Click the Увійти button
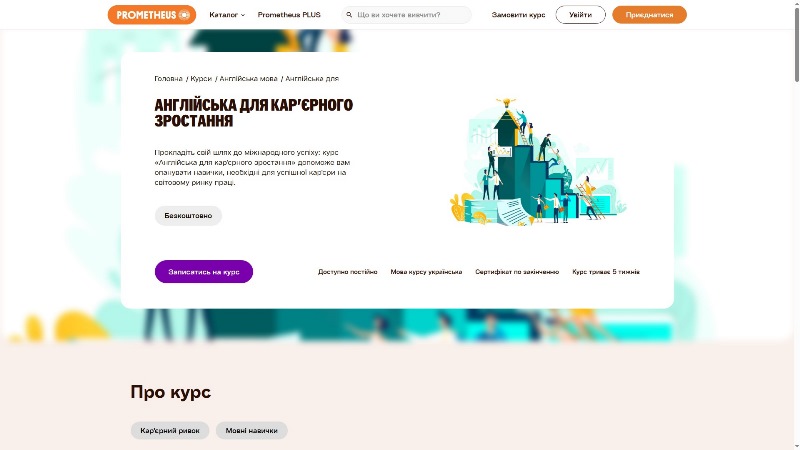This screenshot has width=800, height=450. [580, 15]
